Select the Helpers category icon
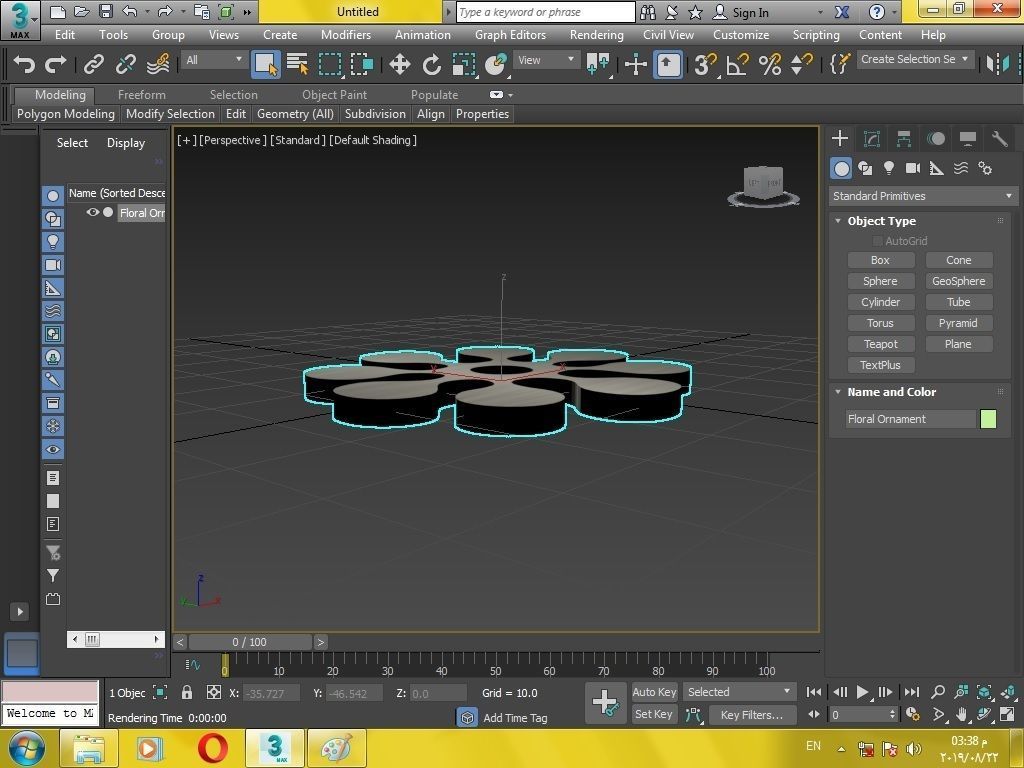The image size is (1024, 768). point(936,168)
